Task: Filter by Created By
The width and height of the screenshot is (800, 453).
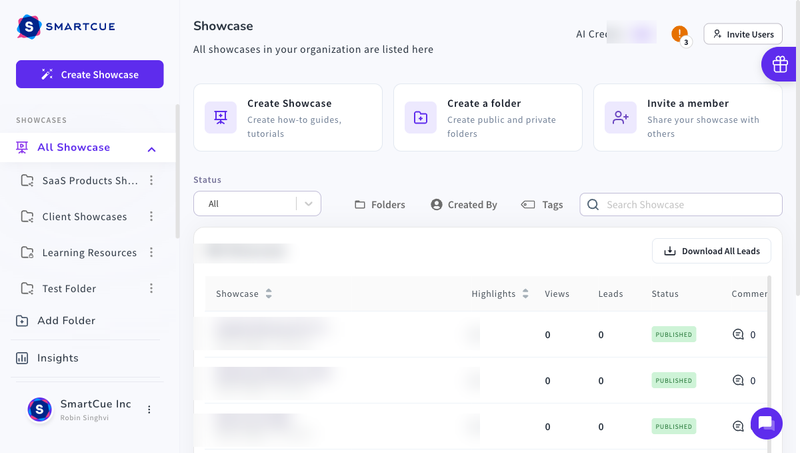Action: pyautogui.click(x=464, y=205)
